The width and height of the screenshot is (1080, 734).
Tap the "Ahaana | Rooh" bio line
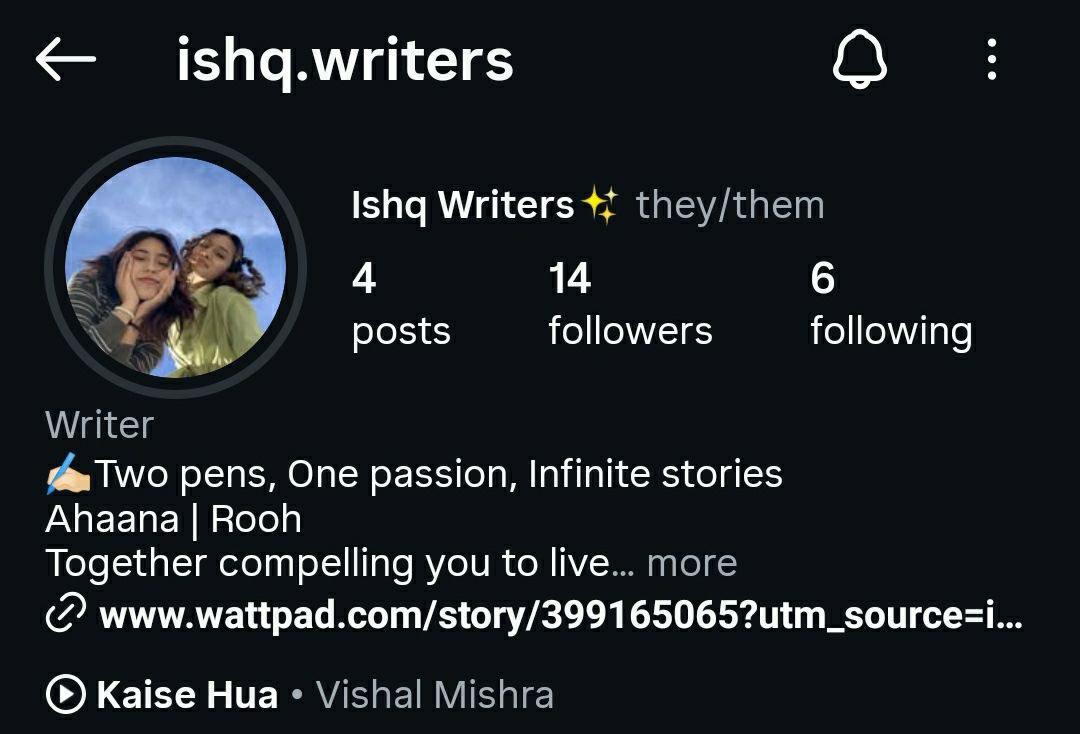coord(174,518)
